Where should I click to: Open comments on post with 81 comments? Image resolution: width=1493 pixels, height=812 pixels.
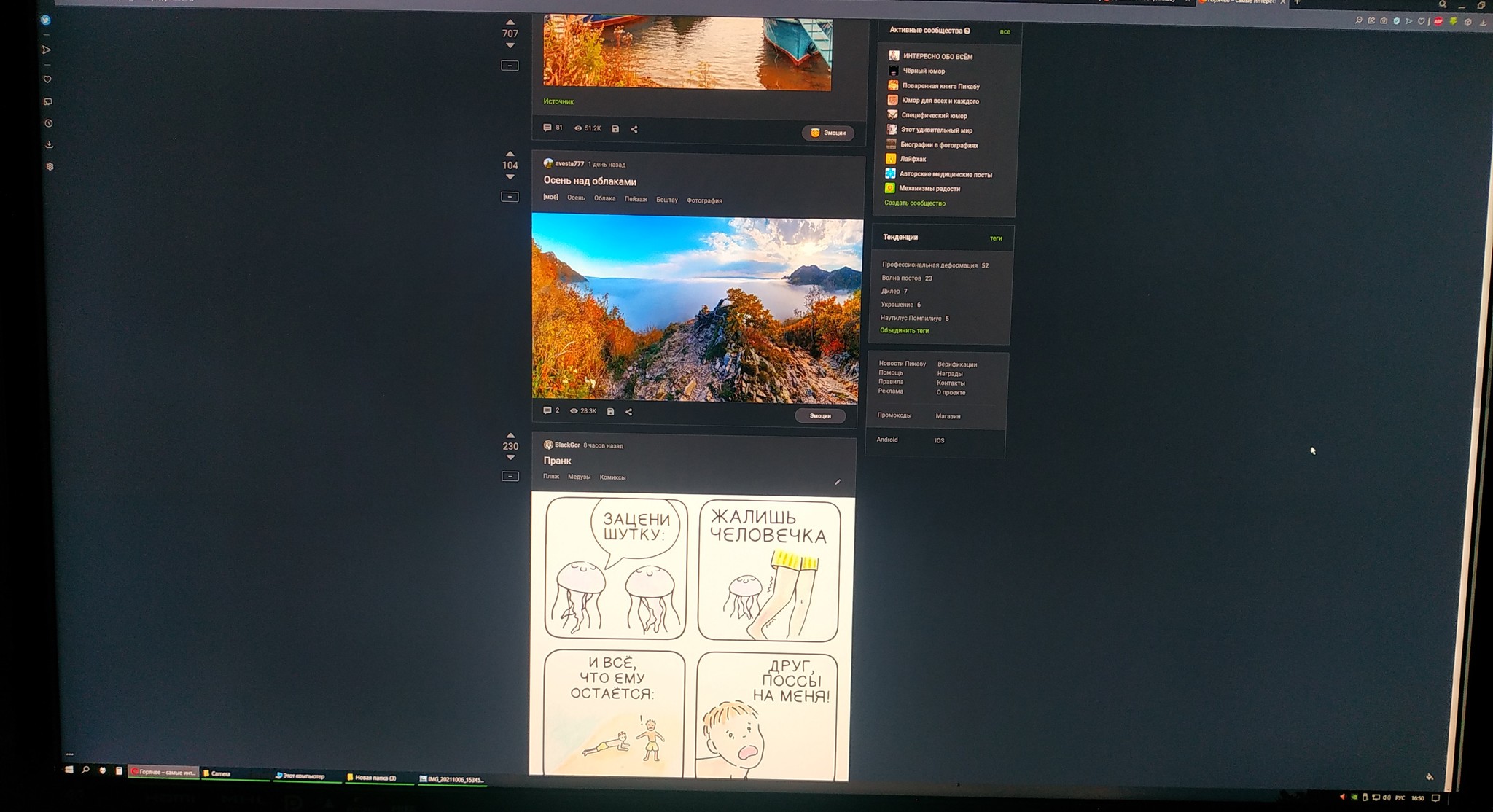[553, 128]
